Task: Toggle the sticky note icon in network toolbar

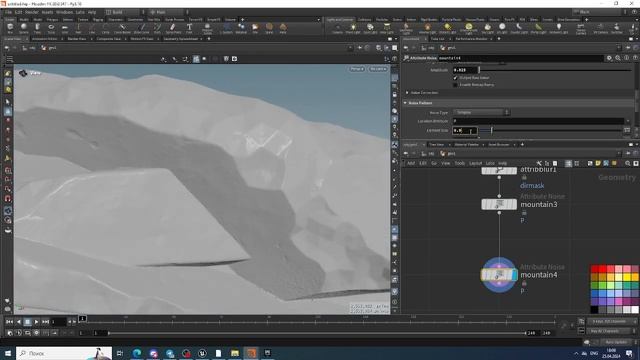Action: [598, 163]
